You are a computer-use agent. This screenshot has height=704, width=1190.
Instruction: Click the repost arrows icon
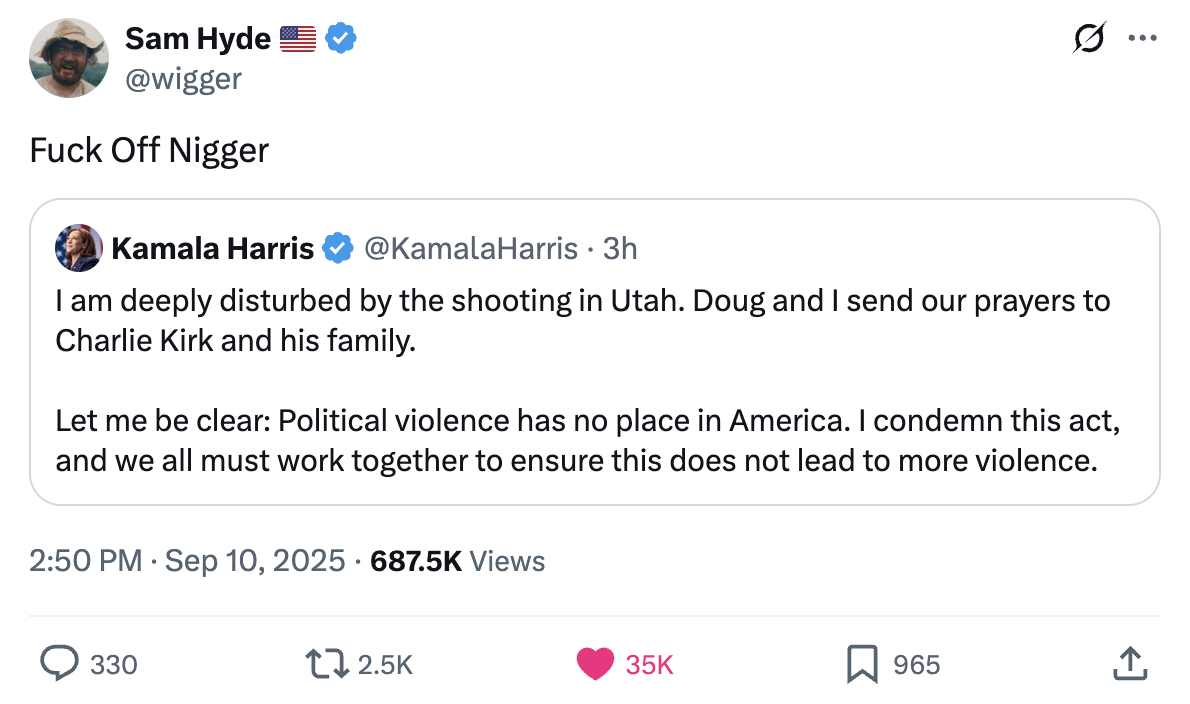pyautogui.click(x=327, y=664)
